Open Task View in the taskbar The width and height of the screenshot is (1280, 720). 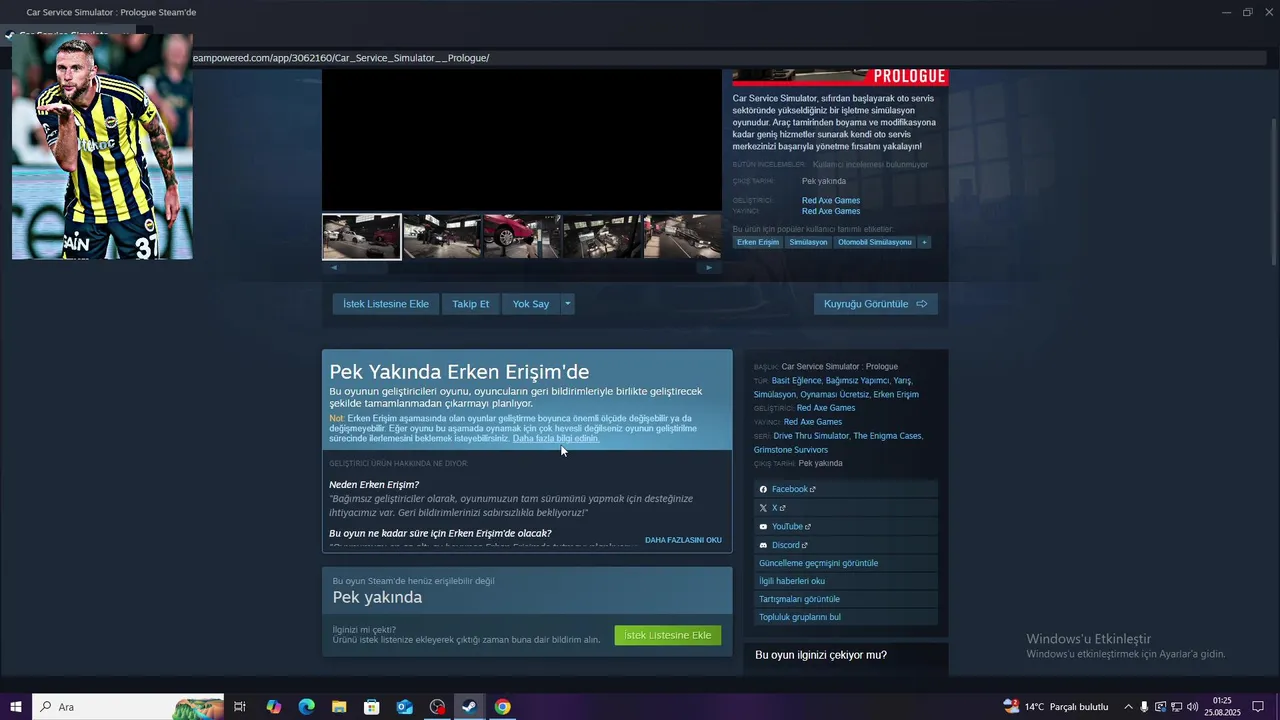click(x=240, y=707)
